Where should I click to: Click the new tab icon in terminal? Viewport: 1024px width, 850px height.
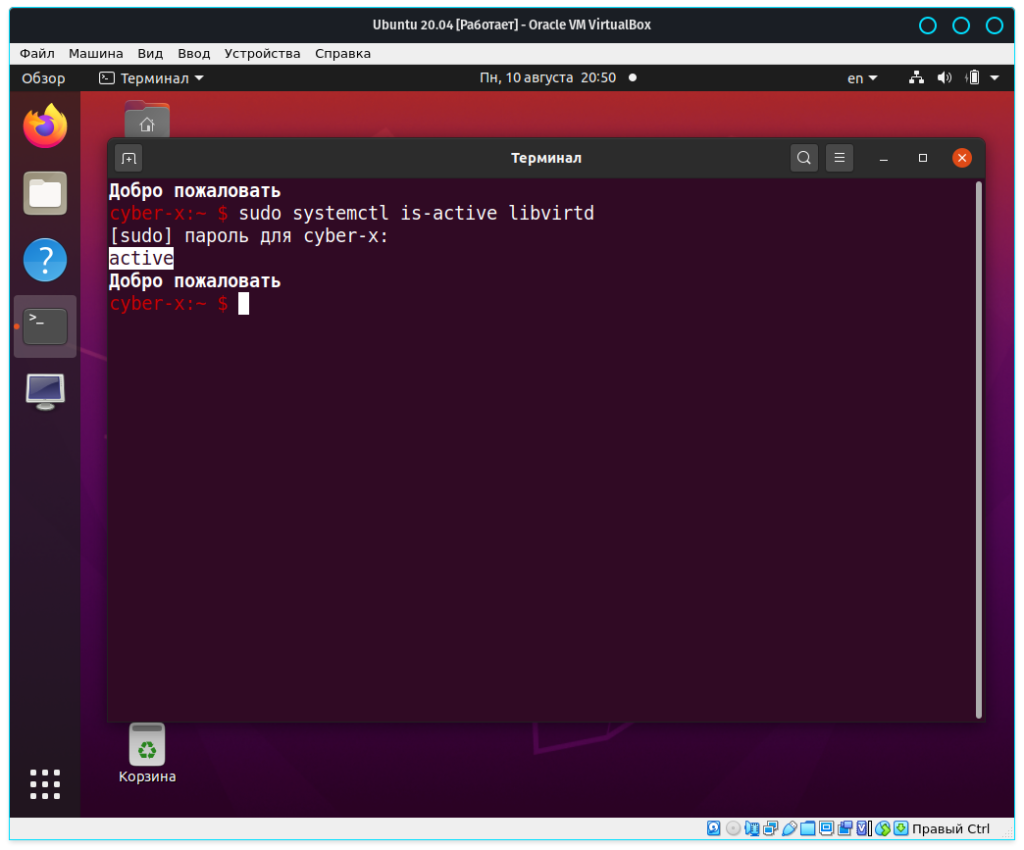point(129,158)
